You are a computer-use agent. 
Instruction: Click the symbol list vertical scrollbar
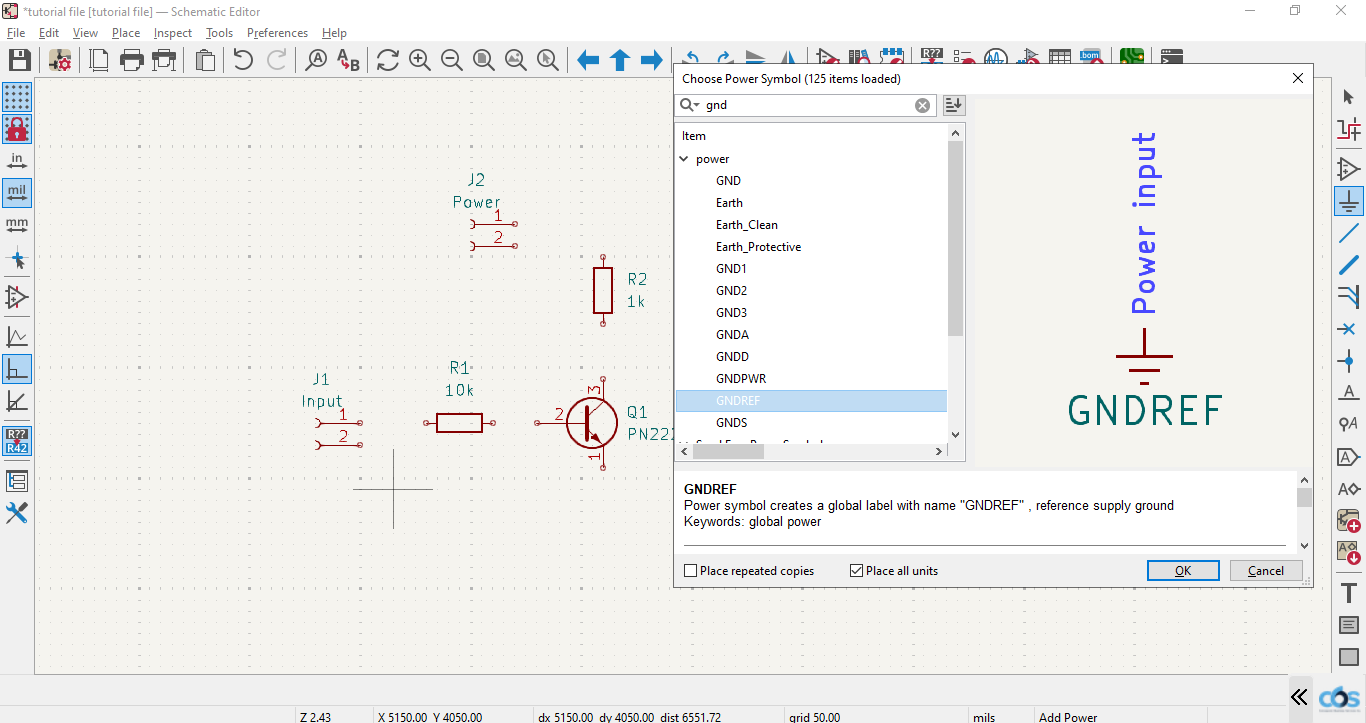(955, 238)
